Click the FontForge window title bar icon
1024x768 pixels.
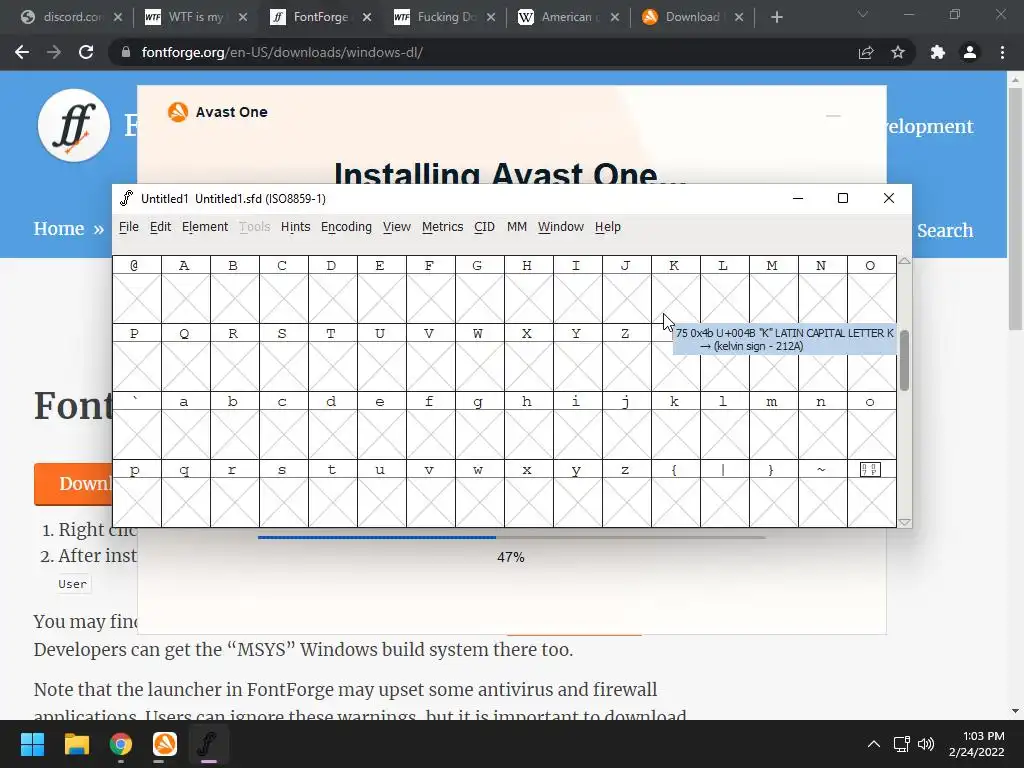coord(127,198)
